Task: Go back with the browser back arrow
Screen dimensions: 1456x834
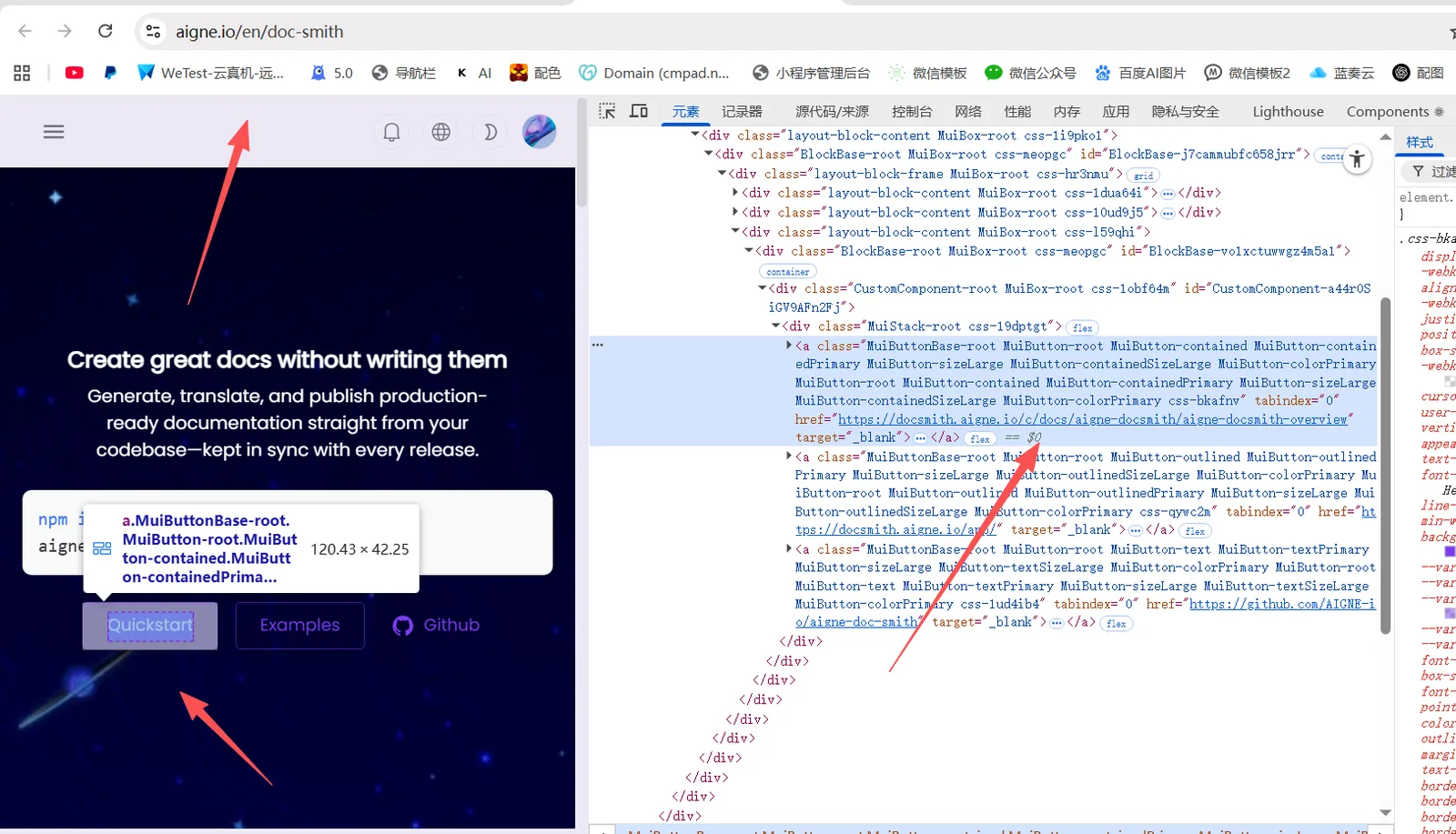Action: [x=25, y=31]
